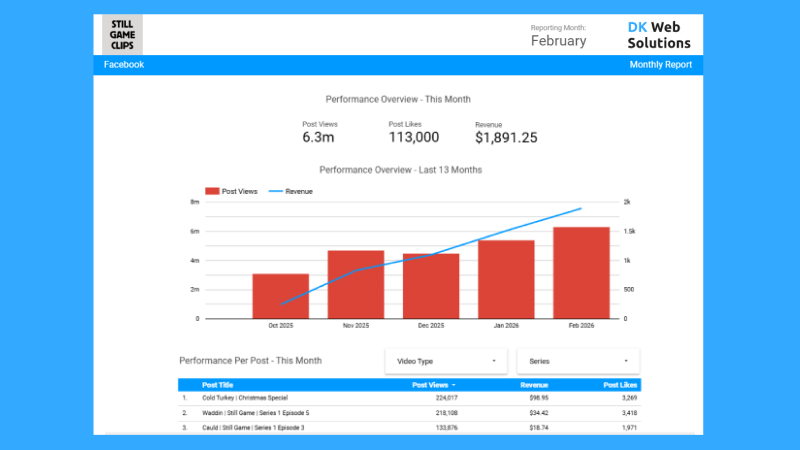The height and width of the screenshot is (450, 800).
Task: Toggle the Post Views legend swatch
Action: point(212,191)
